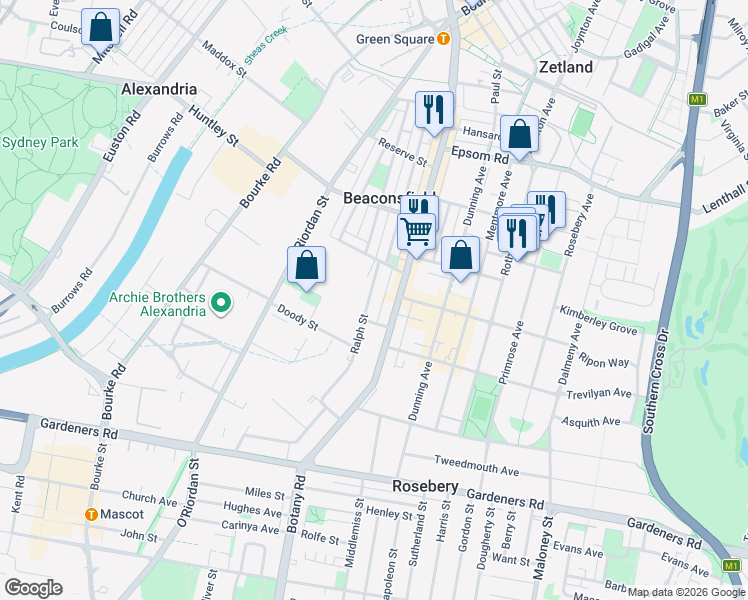Open the restaurant marker behind the shopping cart marker
The height and width of the screenshot is (600, 748).
coord(419,205)
